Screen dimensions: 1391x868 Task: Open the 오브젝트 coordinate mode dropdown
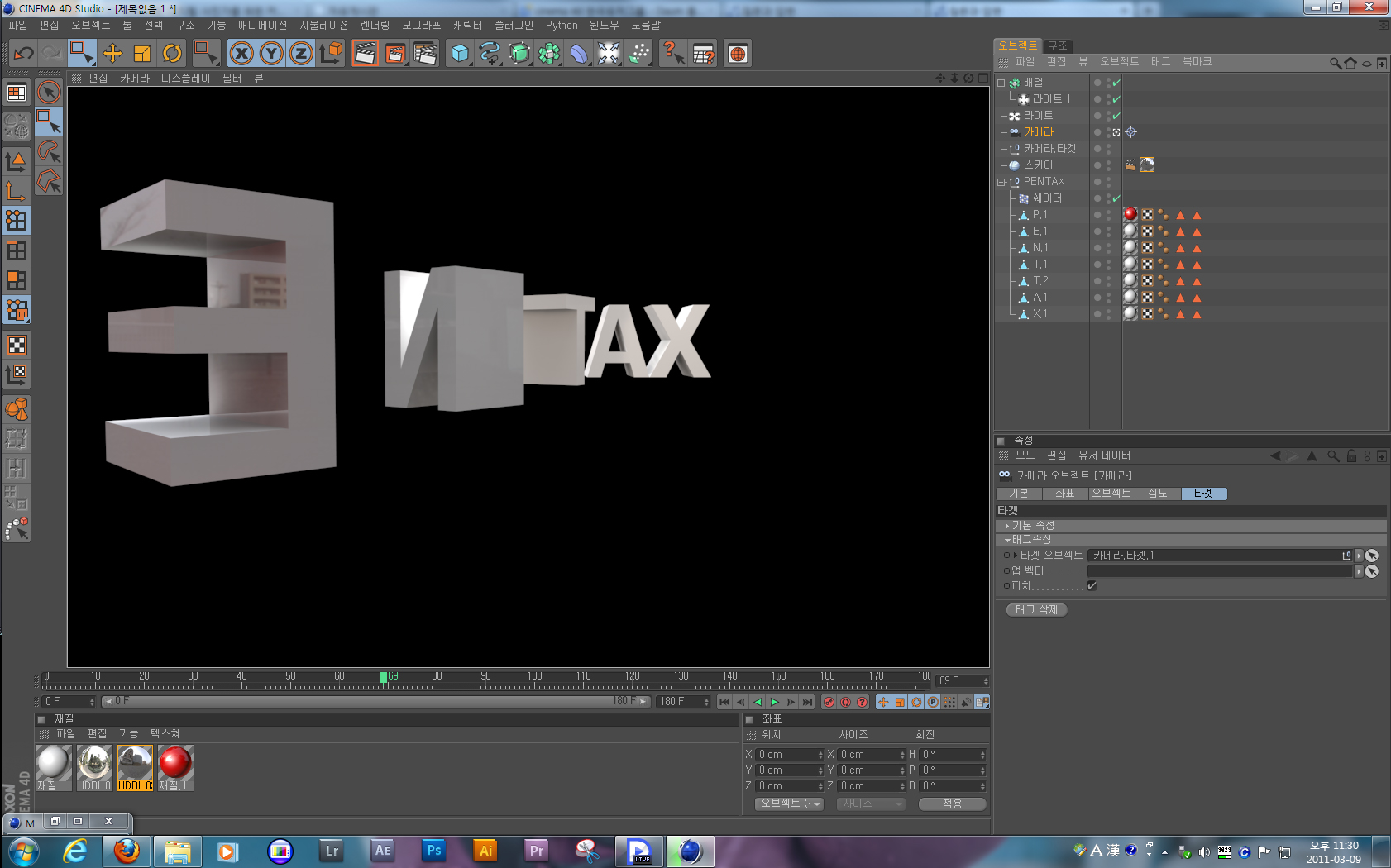point(789,804)
